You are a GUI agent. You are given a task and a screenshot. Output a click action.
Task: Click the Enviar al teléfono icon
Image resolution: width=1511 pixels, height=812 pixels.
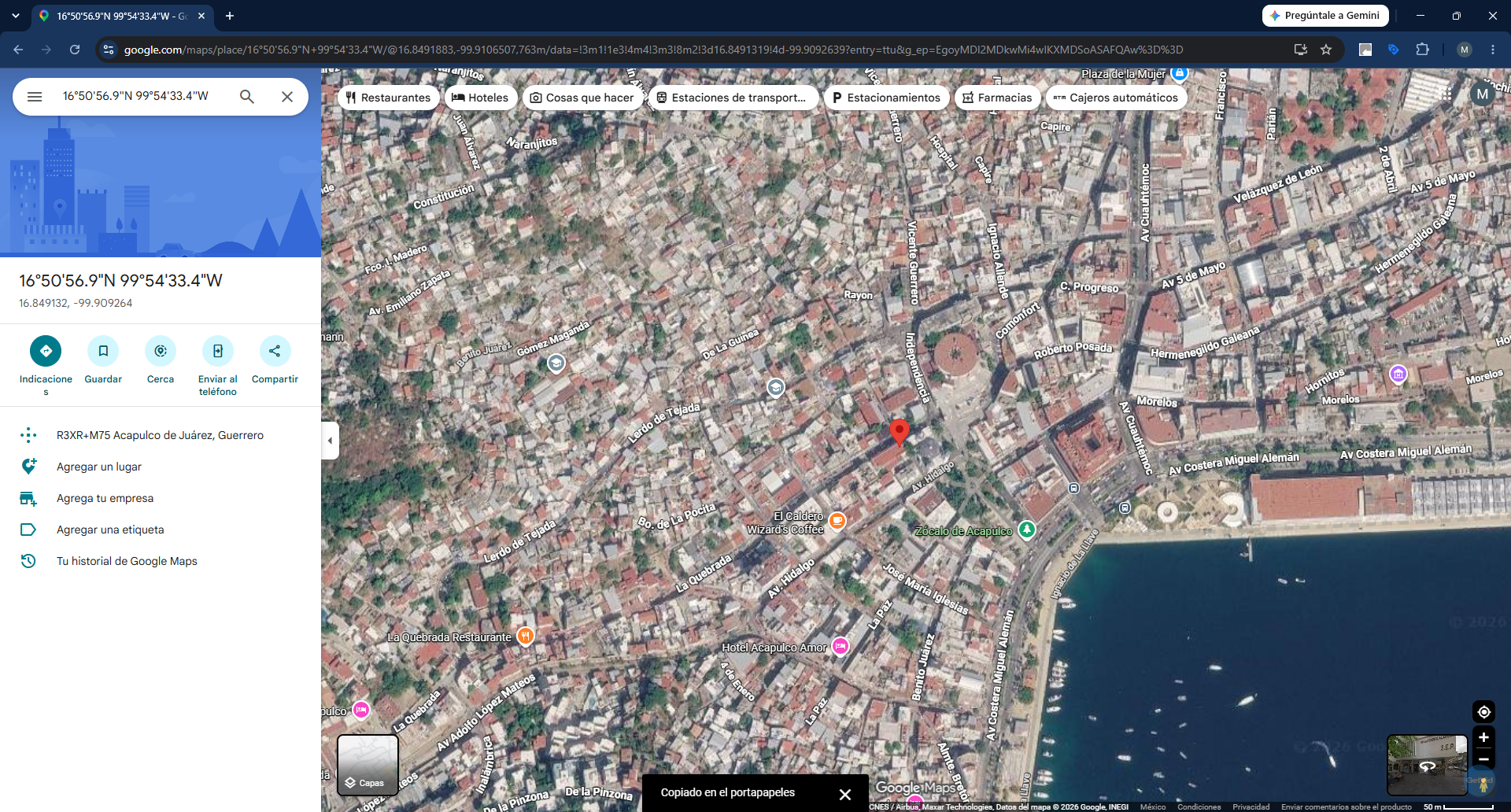[218, 351]
